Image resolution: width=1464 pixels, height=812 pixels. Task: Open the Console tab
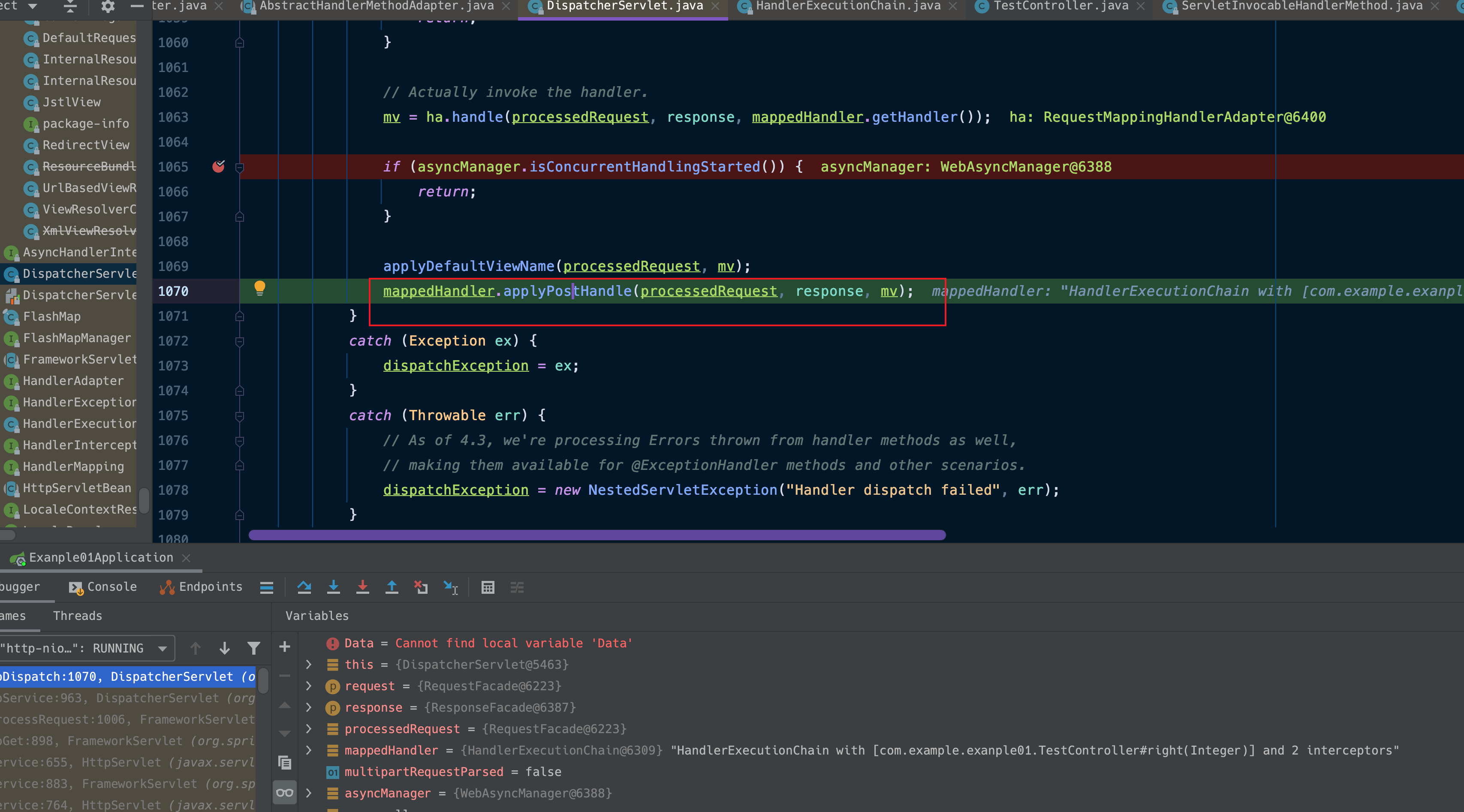[103, 587]
